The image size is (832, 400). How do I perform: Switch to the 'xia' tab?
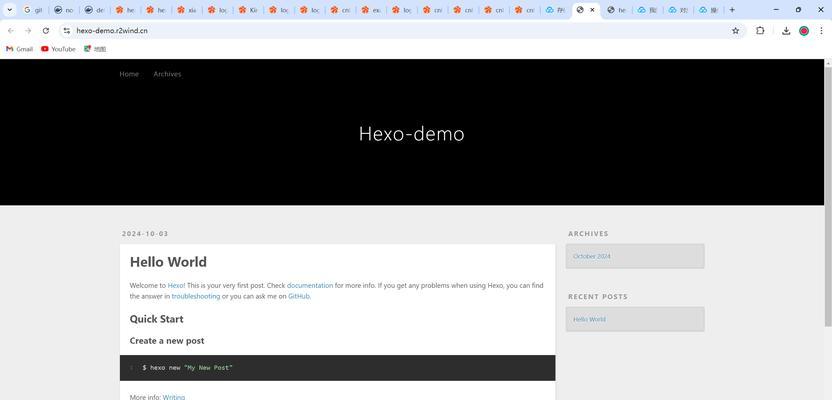(187, 10)
